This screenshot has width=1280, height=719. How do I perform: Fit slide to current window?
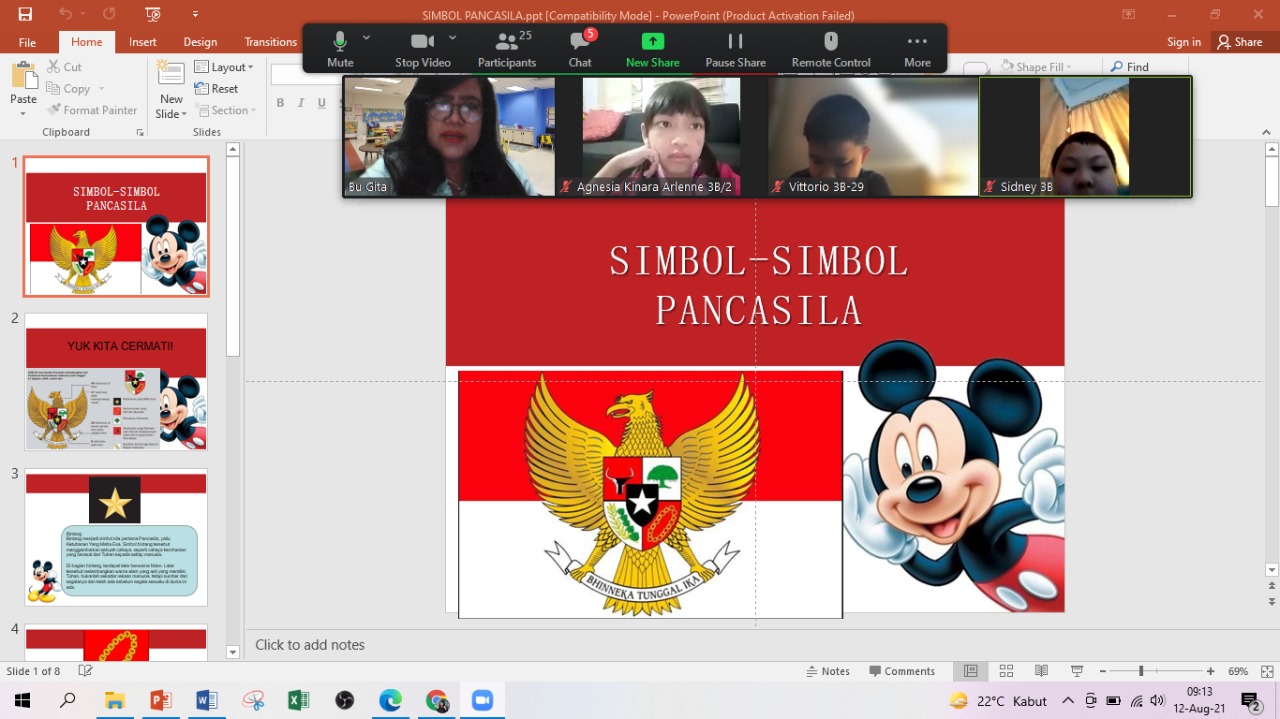coord(1267,671)
